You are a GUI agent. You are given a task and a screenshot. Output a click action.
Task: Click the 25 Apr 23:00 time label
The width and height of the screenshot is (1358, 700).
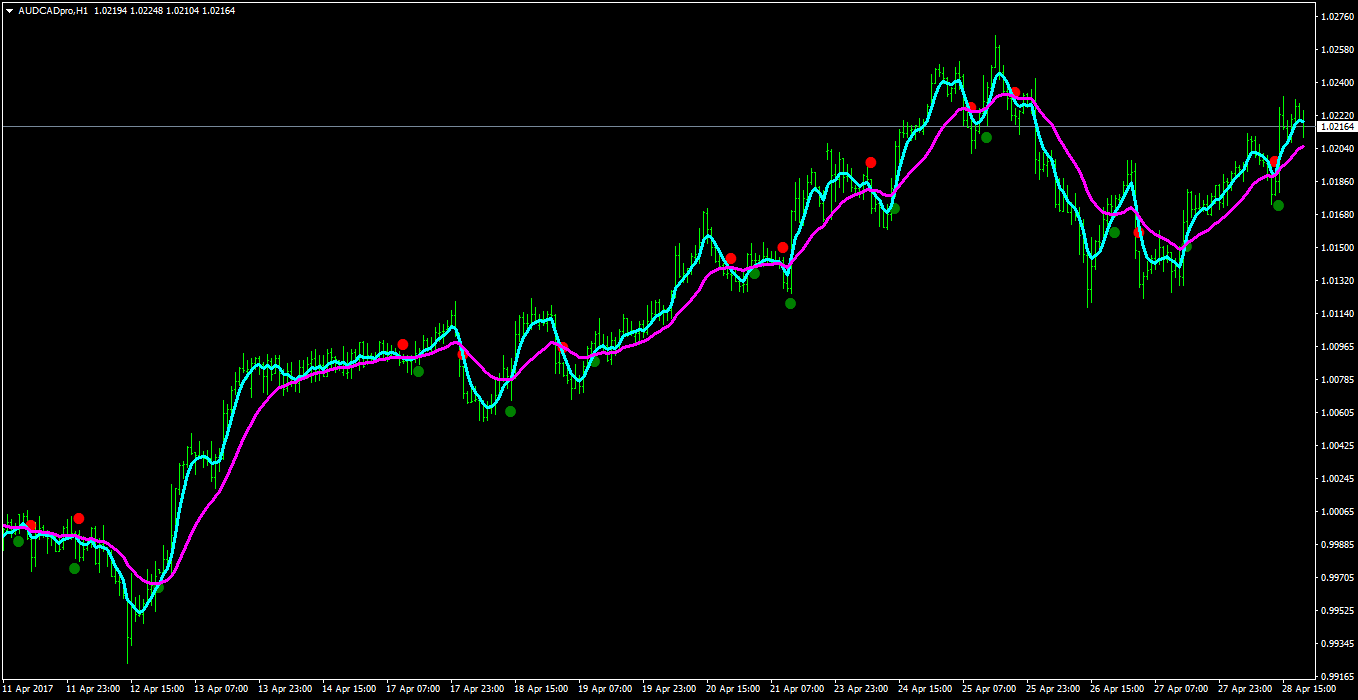pyautogui.click(x=1053, y=689)
